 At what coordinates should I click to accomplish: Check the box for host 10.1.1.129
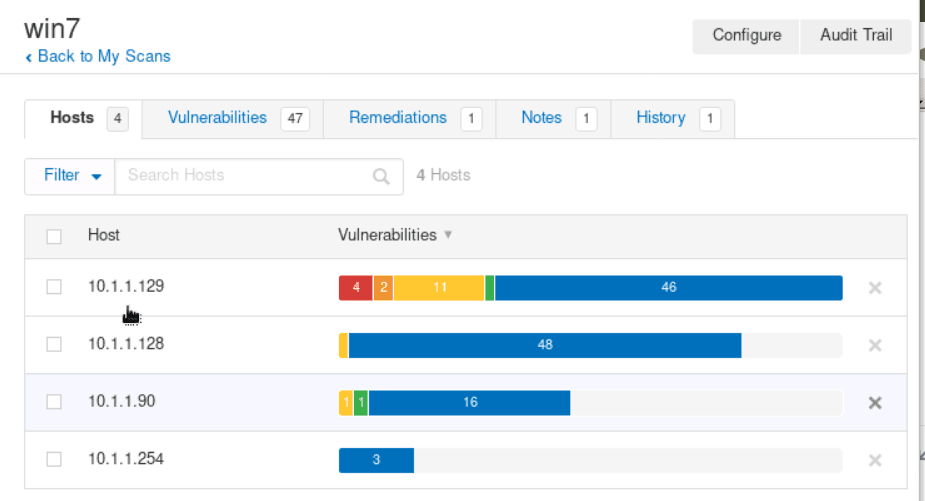pos(54,288)
